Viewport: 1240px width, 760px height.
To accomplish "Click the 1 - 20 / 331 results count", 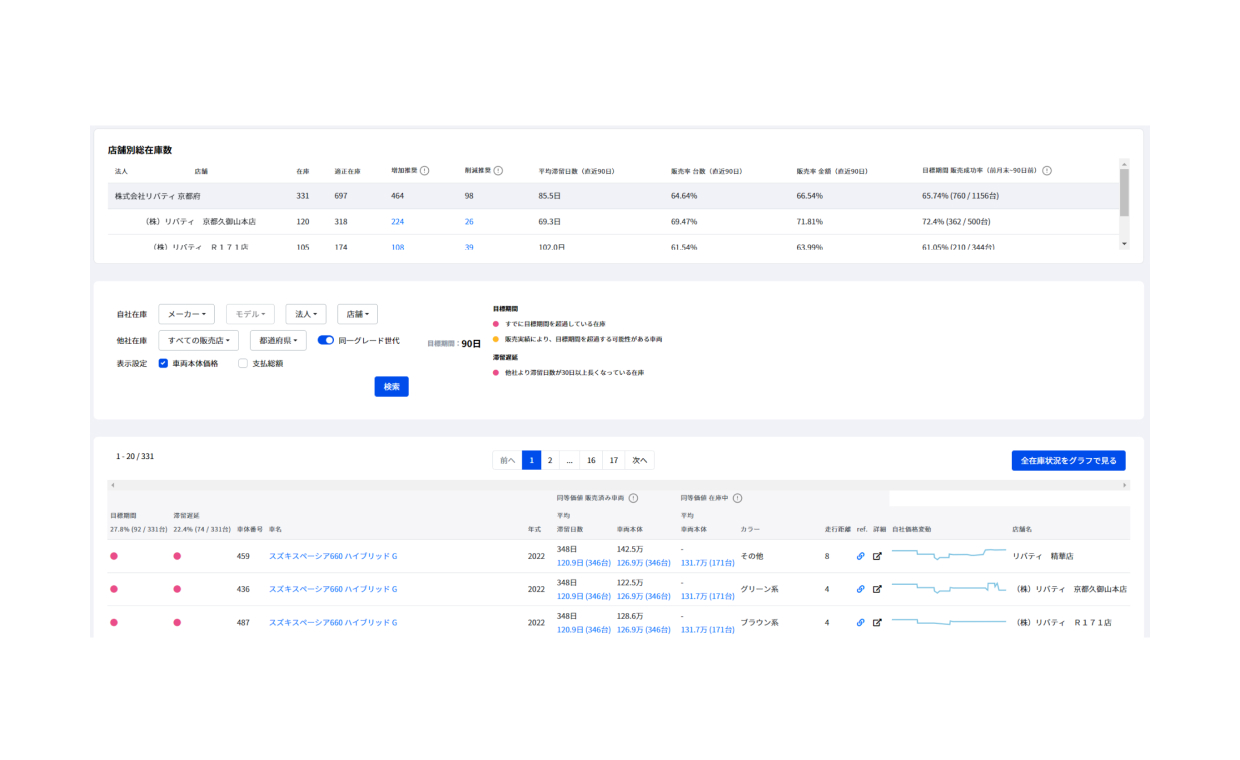I will (x=135, y=456).
